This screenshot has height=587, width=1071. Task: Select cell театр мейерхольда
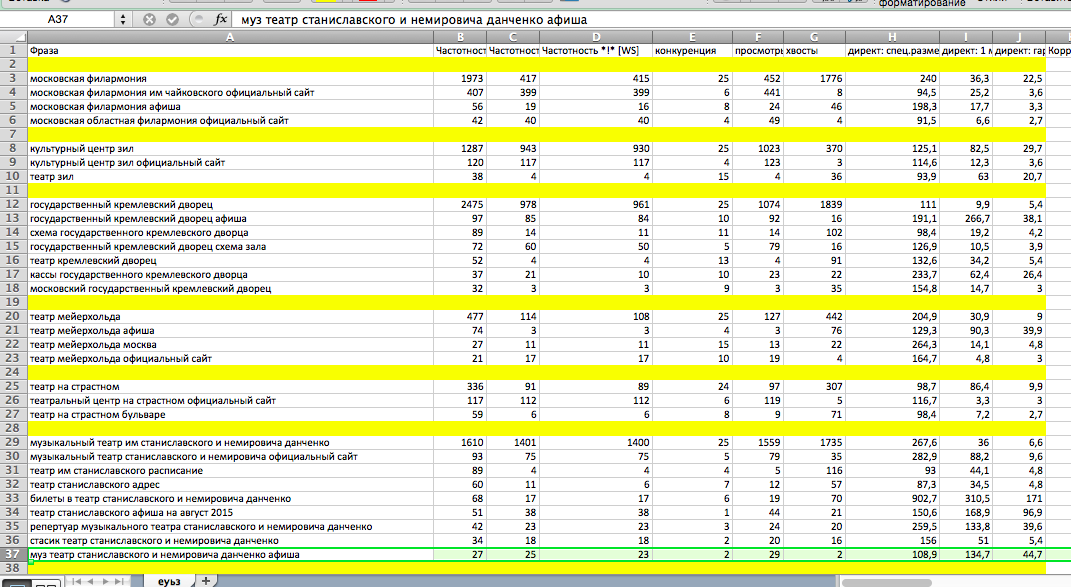click(230, 316)
